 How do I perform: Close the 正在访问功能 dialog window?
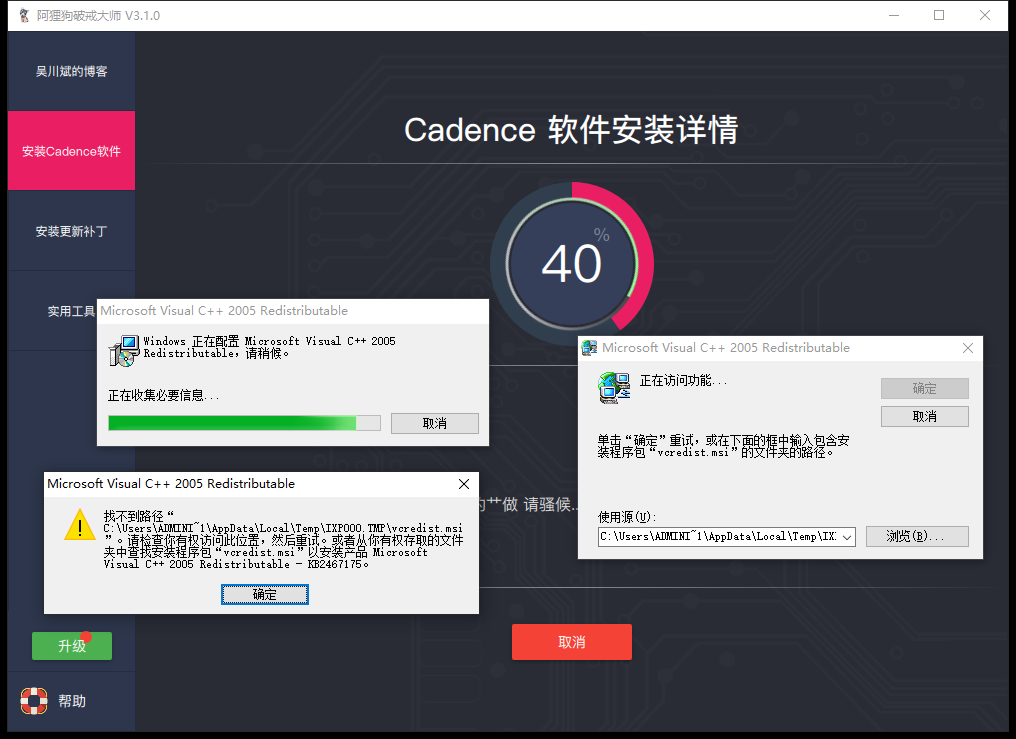(x=968, y=348)
